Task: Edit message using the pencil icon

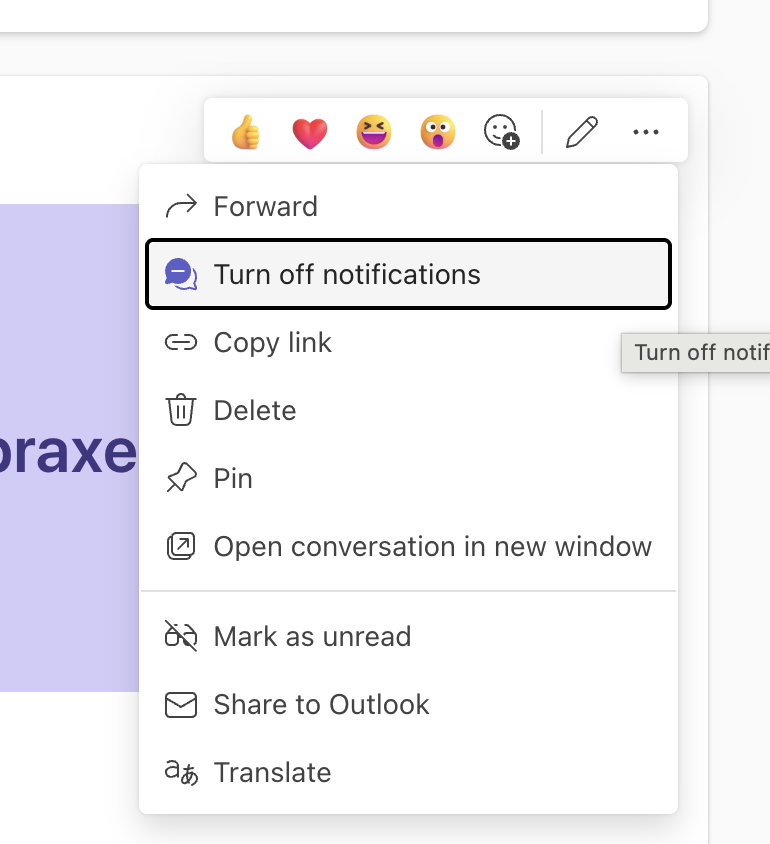Action: (582, 132)
